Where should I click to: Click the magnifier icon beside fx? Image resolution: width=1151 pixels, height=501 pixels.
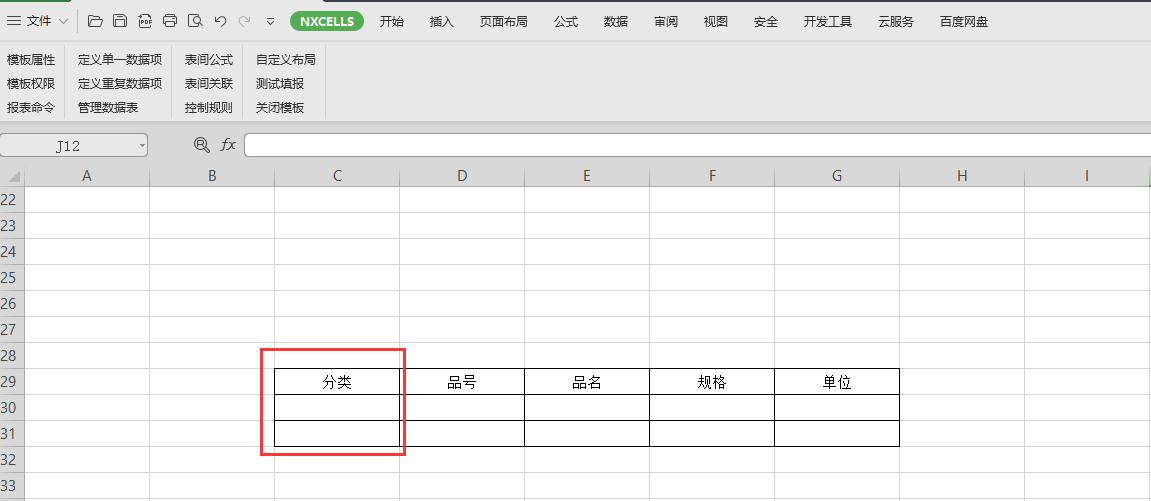click(202, 145)
